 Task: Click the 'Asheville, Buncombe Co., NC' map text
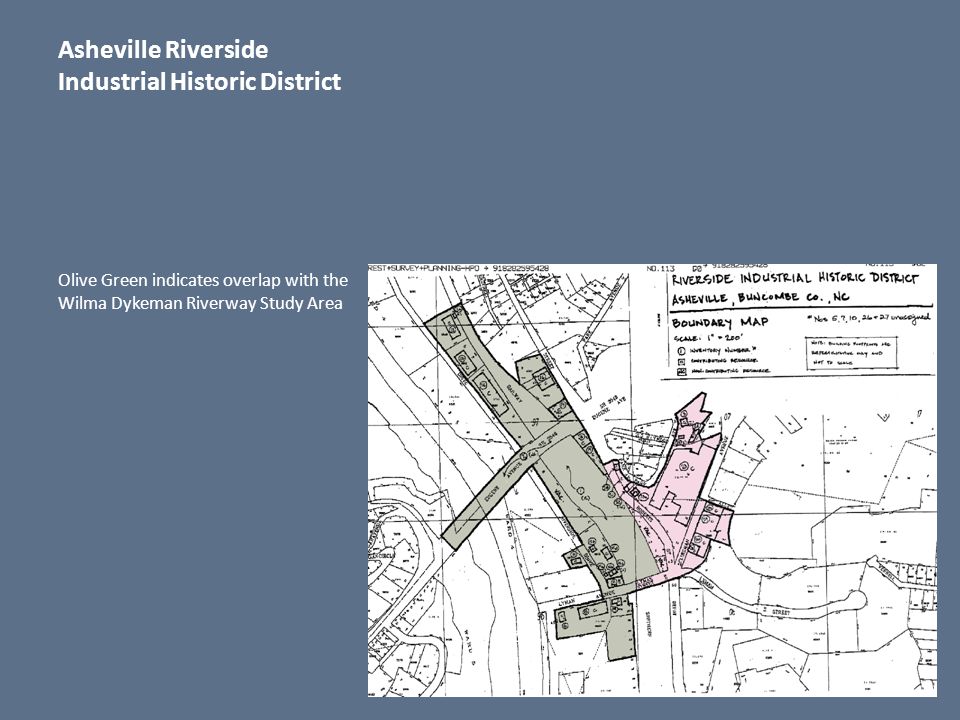click(760, 298)
